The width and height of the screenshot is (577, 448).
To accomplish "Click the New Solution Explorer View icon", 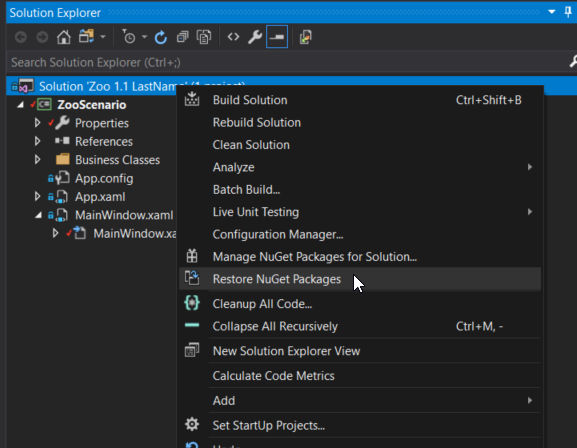I will coord(192,350).
